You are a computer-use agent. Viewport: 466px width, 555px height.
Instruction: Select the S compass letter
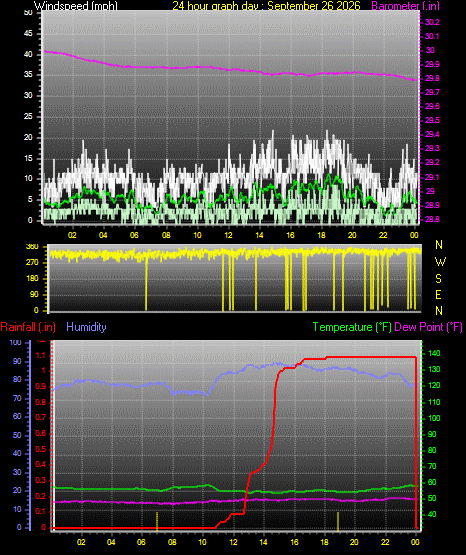coord(438,279)
